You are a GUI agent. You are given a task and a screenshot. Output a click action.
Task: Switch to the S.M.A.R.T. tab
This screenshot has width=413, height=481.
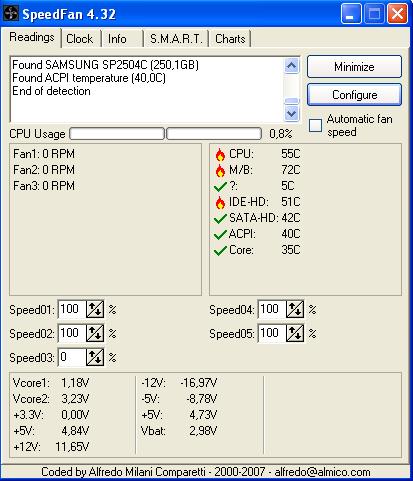(x=176, y=39)
